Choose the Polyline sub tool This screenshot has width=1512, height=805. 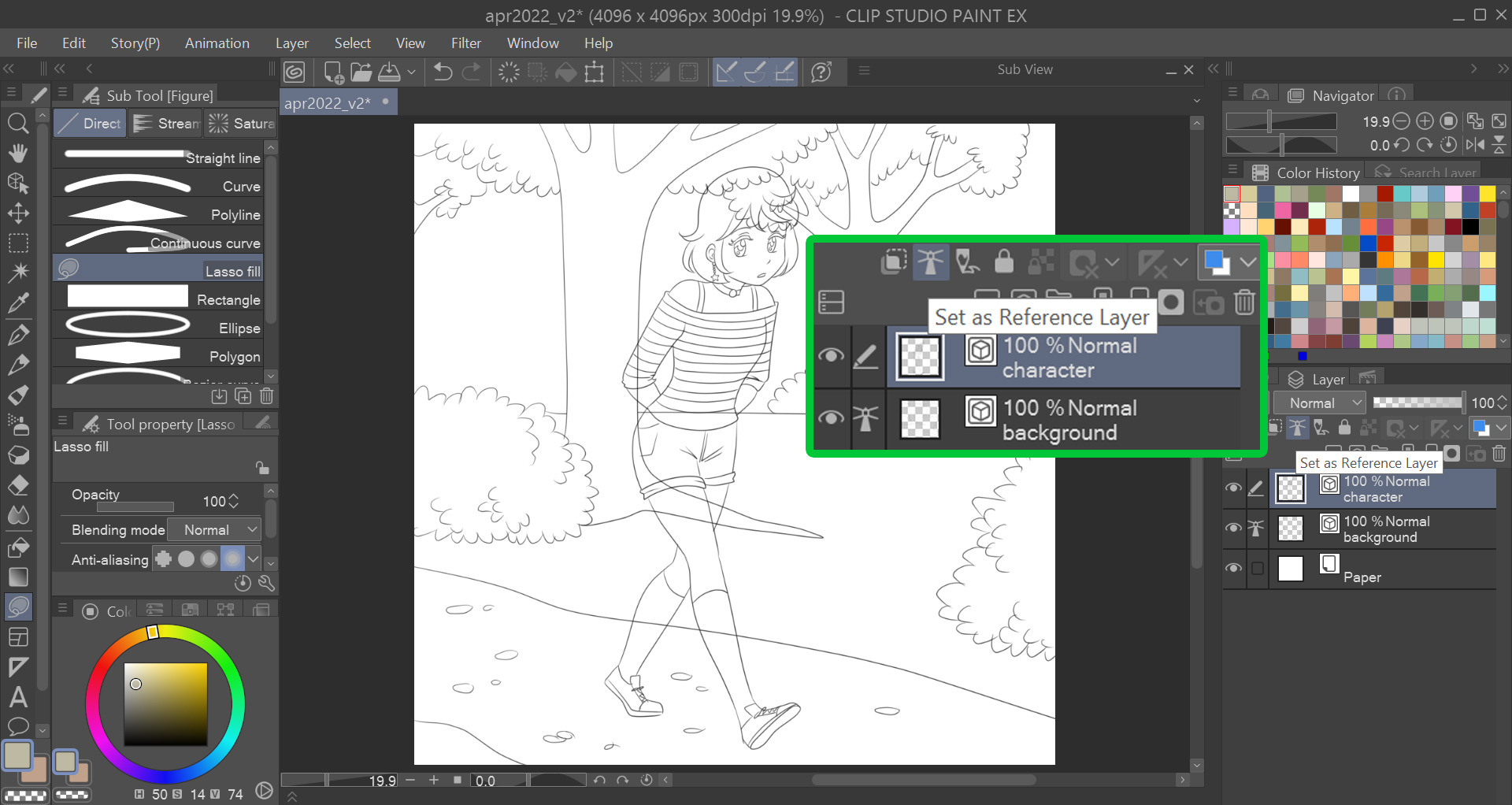pyautogui.click(x=157, y=214)
